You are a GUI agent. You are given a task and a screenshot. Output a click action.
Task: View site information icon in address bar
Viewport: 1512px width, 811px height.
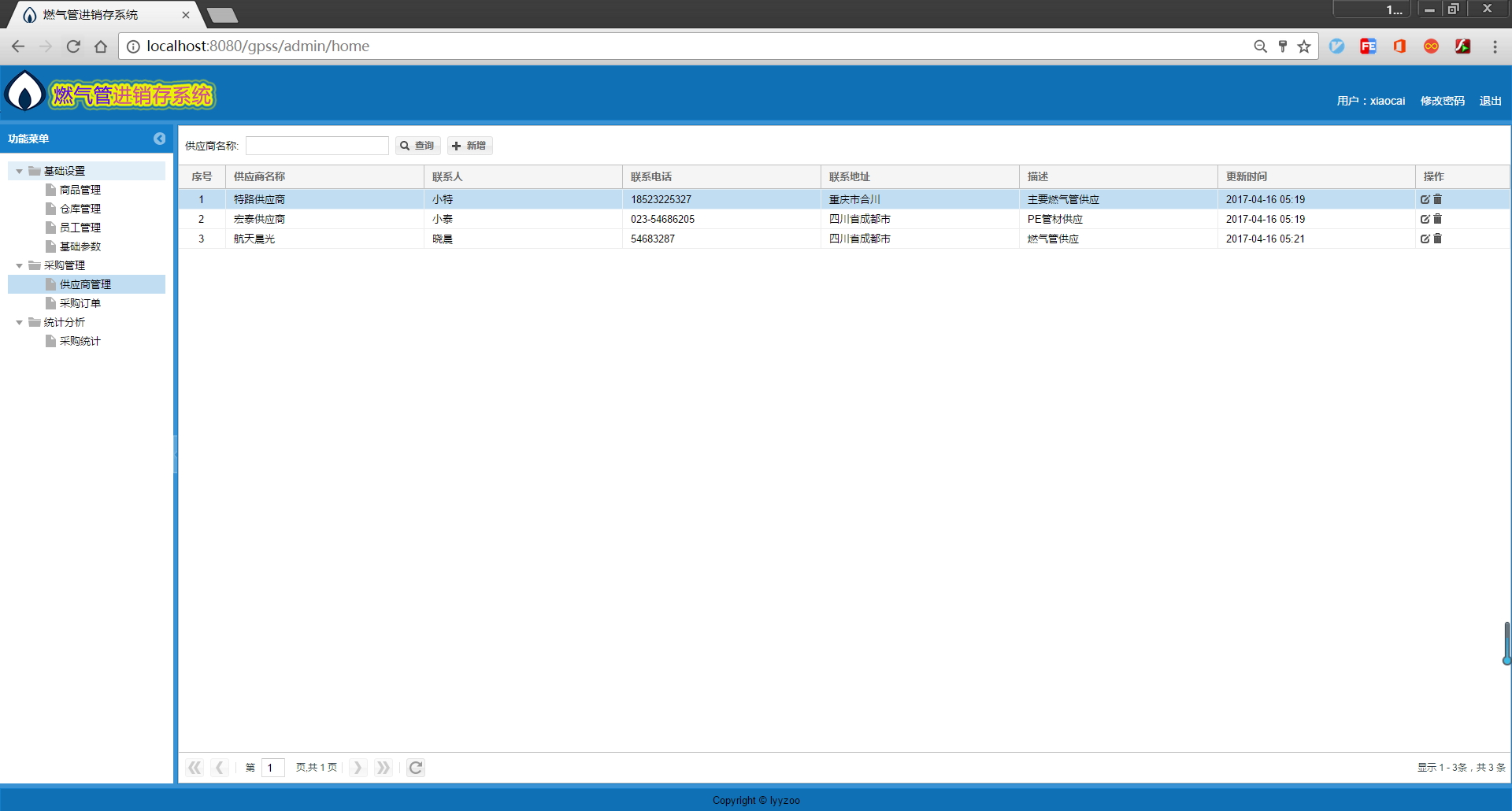(x=133, y=46)
